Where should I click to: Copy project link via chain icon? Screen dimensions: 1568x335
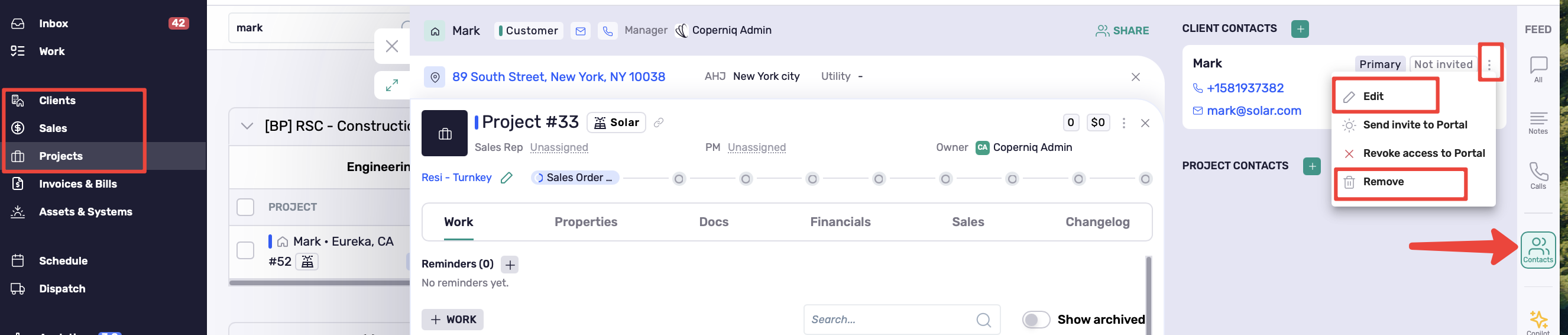[x=658, y=123]
